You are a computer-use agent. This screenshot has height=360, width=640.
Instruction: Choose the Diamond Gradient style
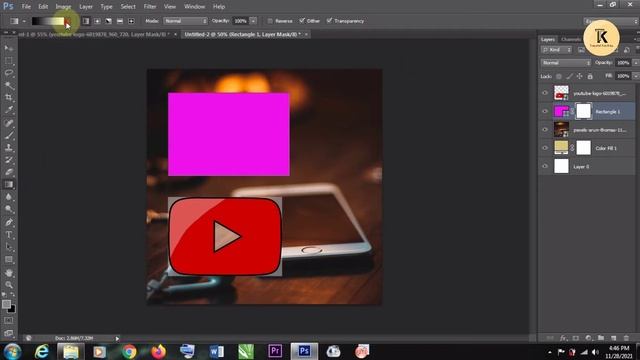click(131, 21)
